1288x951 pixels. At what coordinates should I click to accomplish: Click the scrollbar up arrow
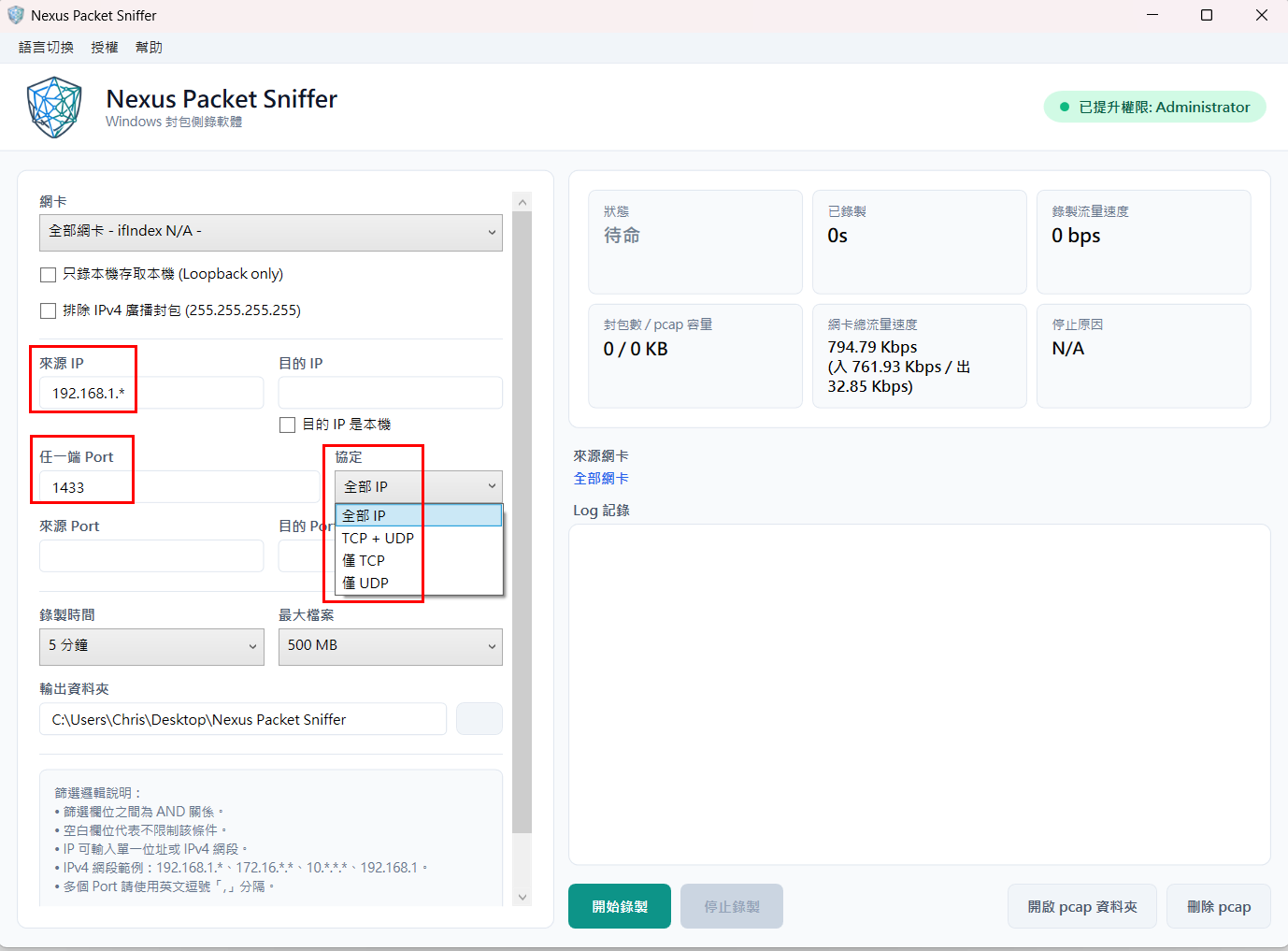click(522, 202)
